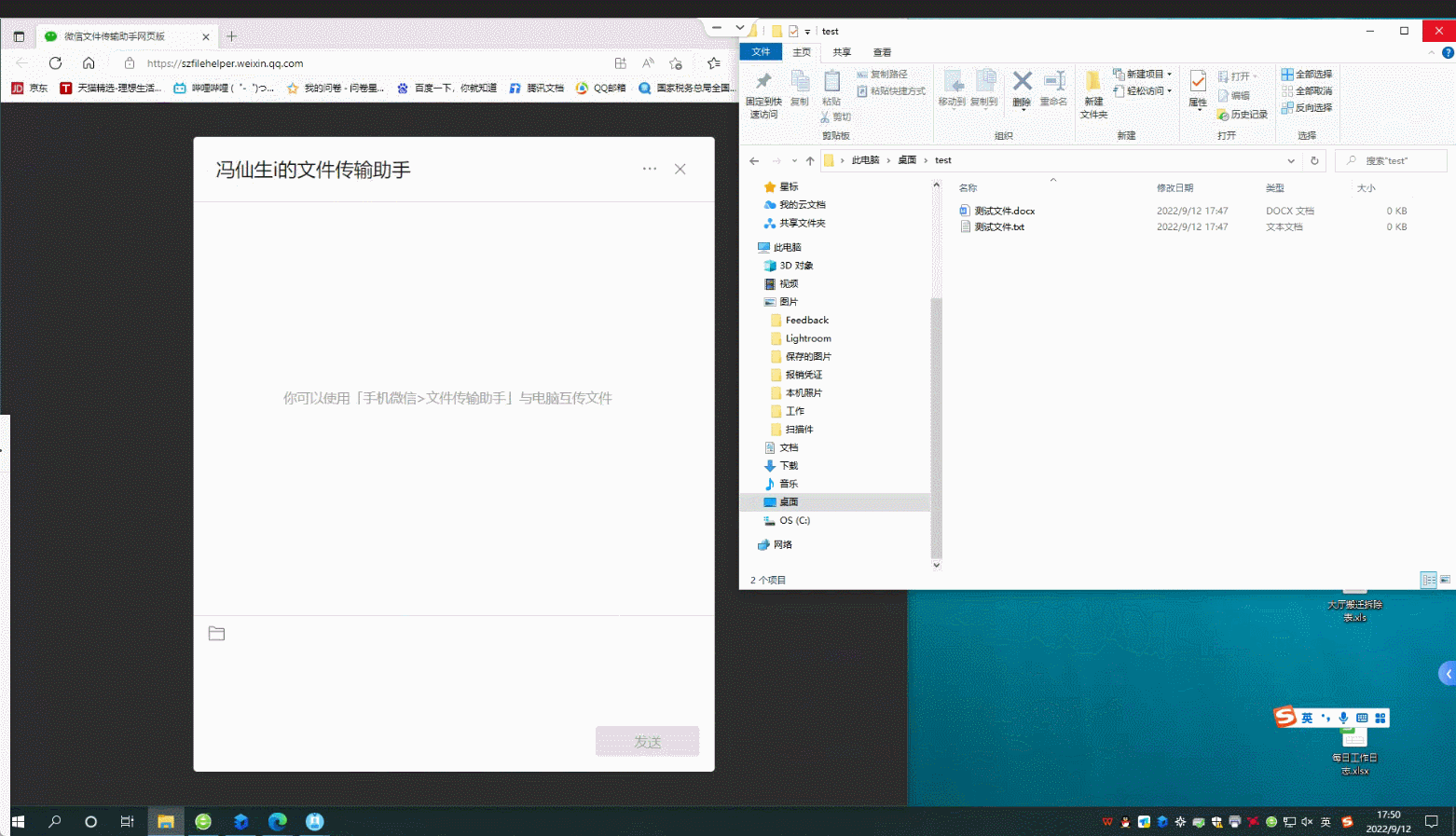Image resolution: width=1456 pixels, height=836 pixels.
Task: Click the Explorer address refresh icon
Action: click(1314, 160)
